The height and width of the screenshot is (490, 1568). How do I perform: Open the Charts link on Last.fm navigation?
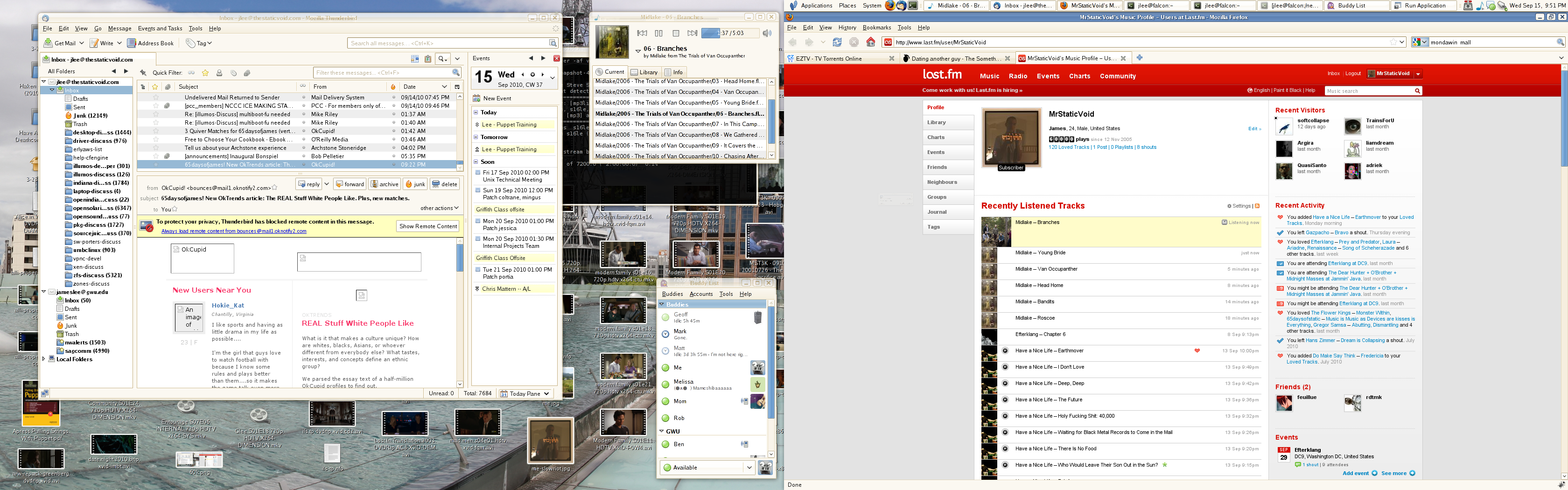1079,76
